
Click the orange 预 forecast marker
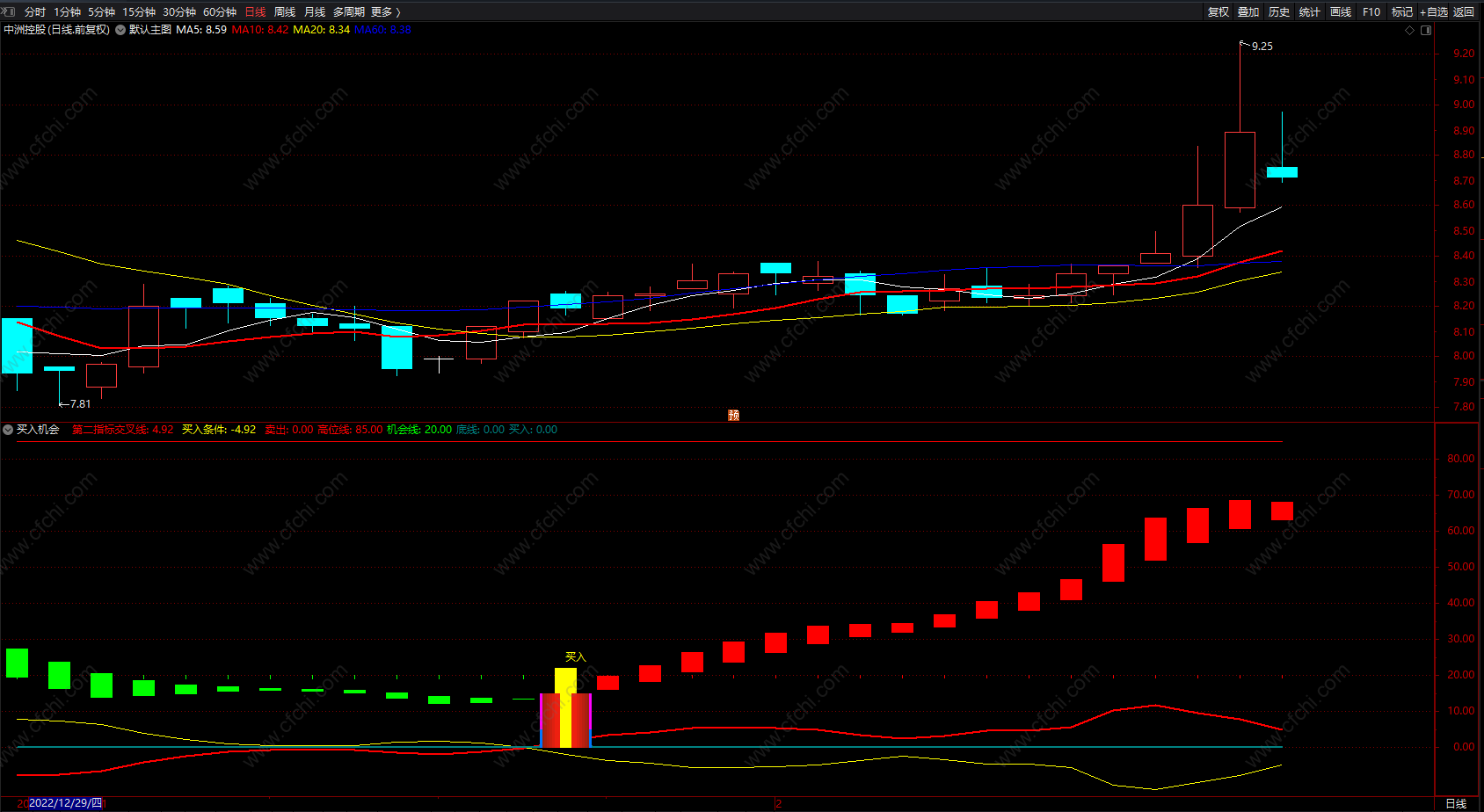pos(734,416)
